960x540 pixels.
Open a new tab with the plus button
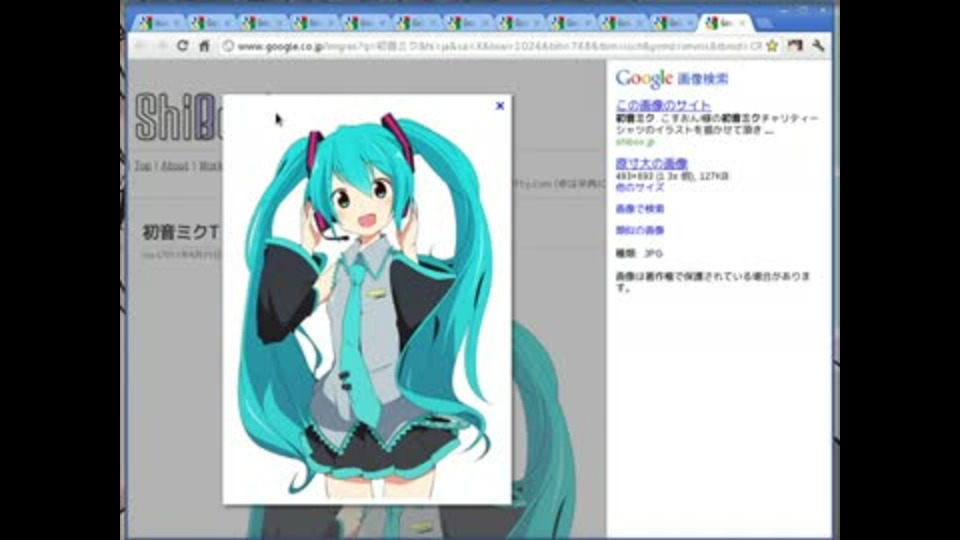tap(763, 23)
